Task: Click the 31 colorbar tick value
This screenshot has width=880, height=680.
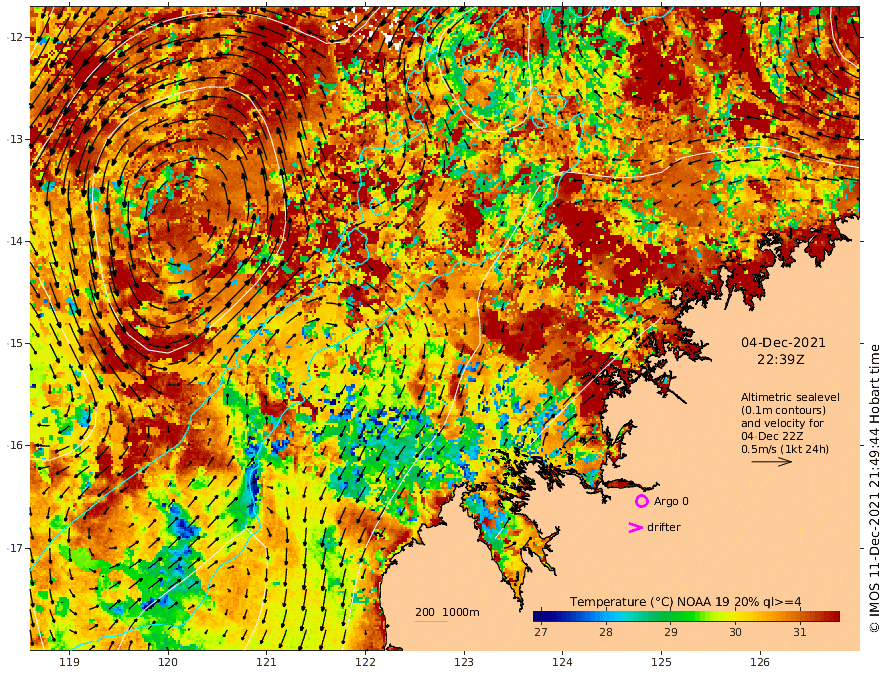Action: [x=800, y=632]
